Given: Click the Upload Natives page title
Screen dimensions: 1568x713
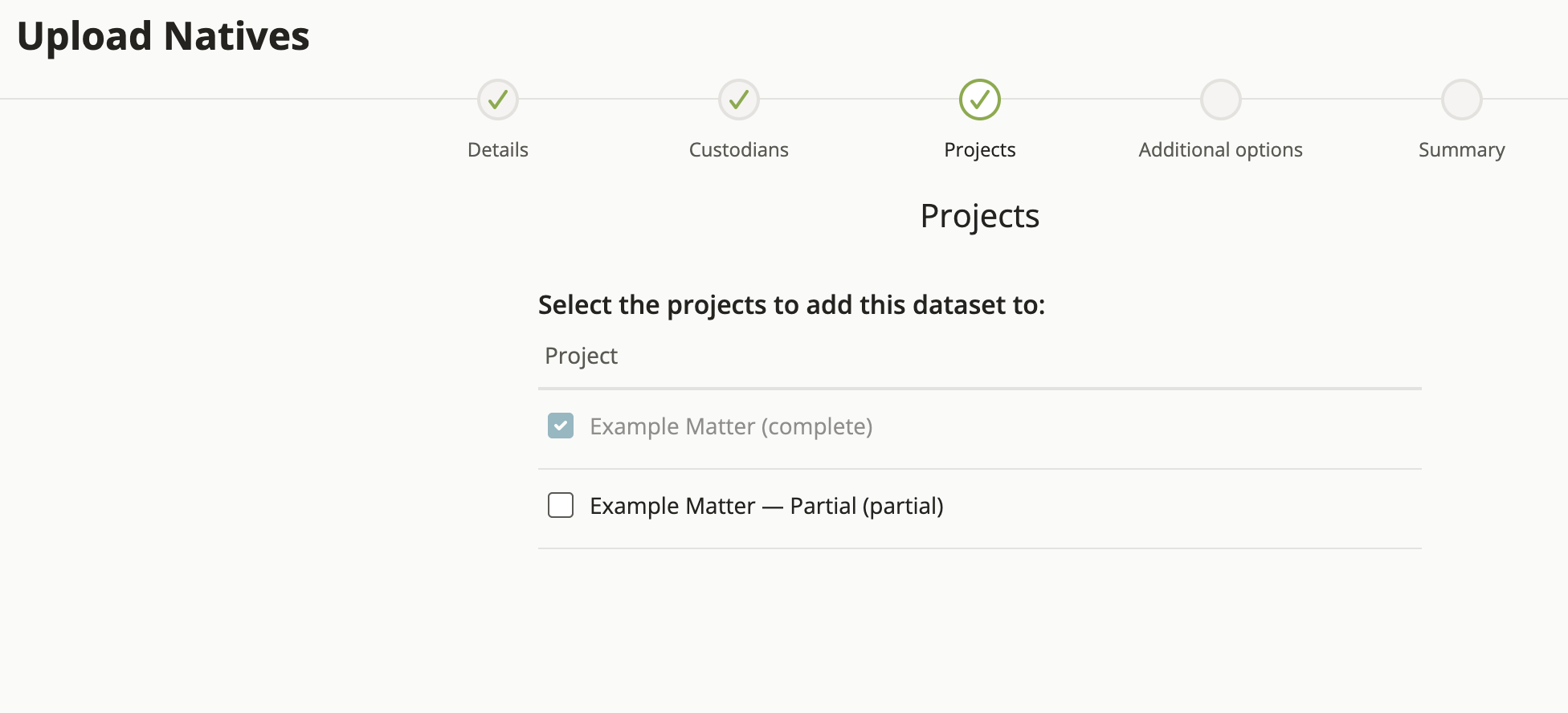Looking at the screenshot, I should [163, 36].
